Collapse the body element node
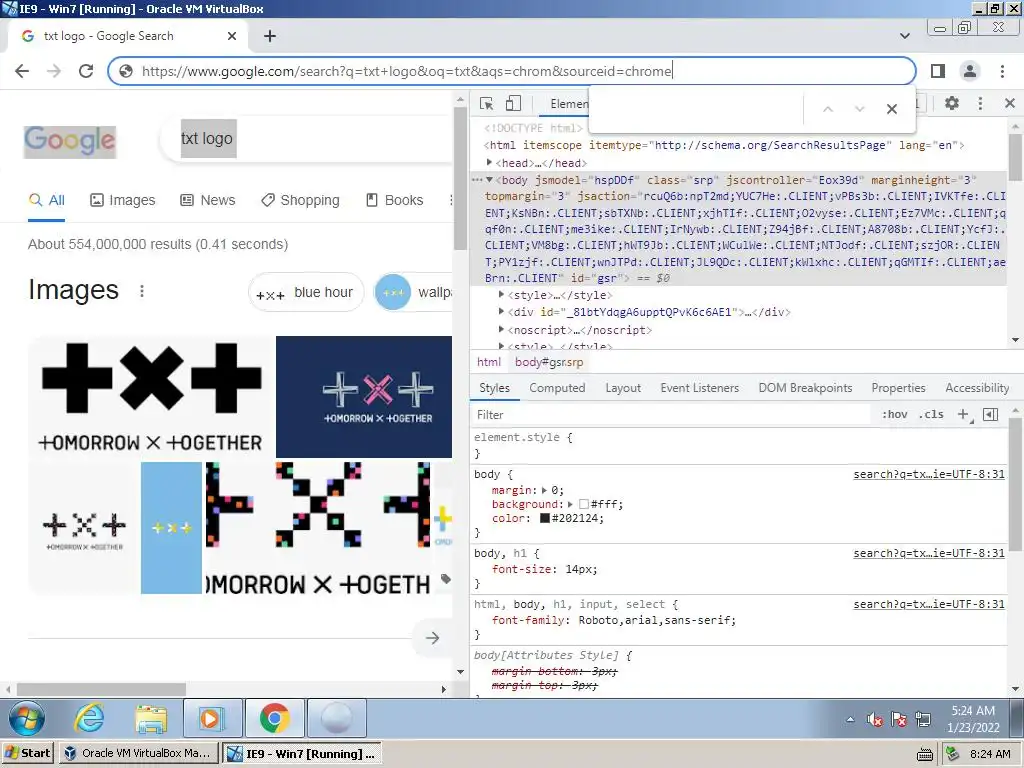 pos(489,180)
